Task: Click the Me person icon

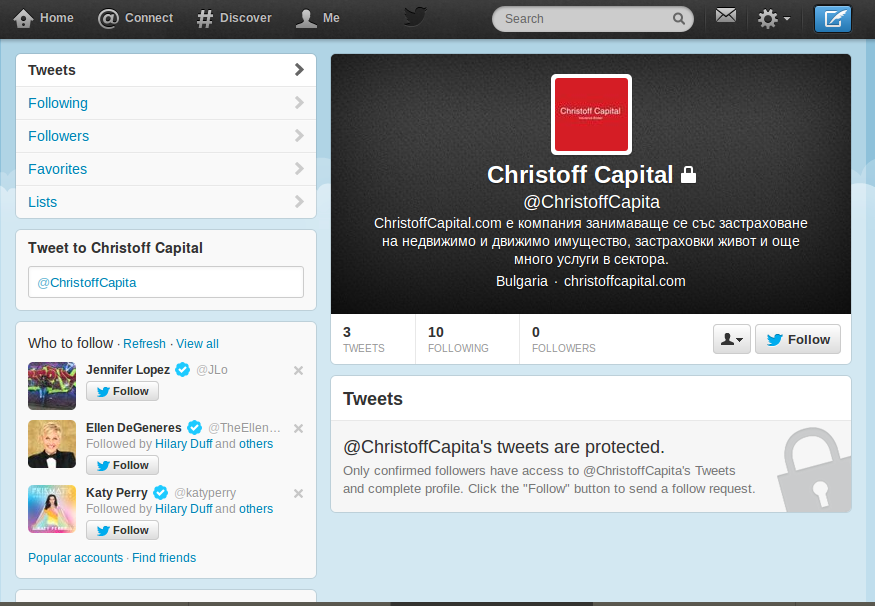Action: tap(306, 18)
